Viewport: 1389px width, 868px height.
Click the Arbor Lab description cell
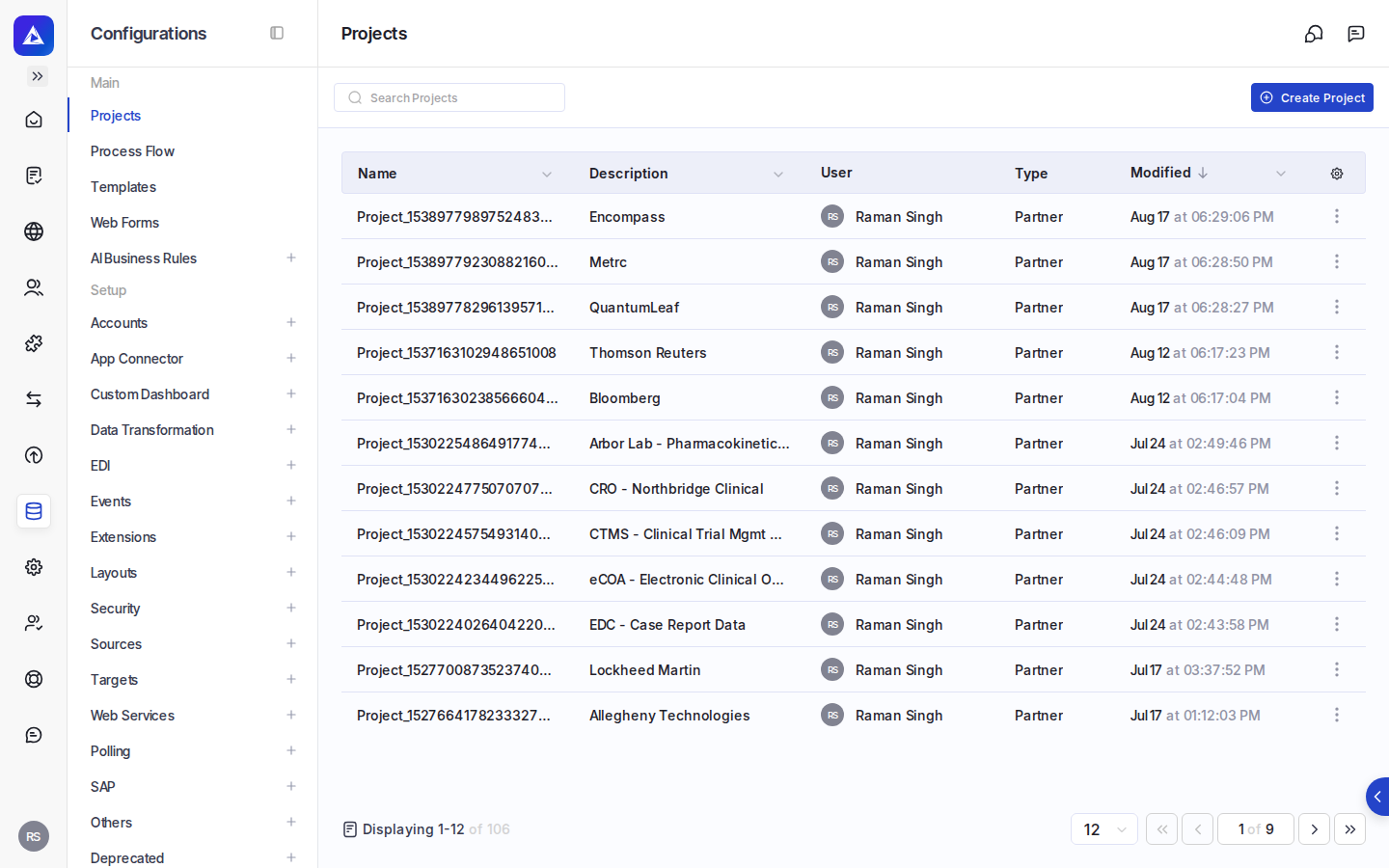point(690,444)
